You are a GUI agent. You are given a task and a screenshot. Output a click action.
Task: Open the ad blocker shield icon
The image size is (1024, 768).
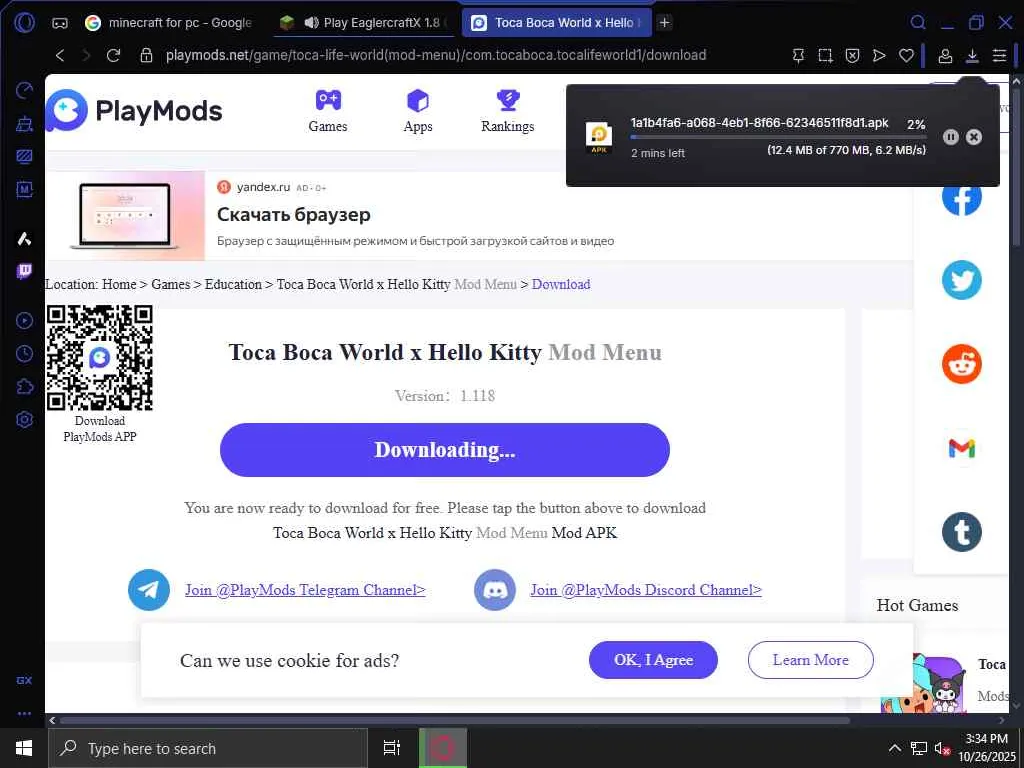pyautogui.click(x=852, y=56)
